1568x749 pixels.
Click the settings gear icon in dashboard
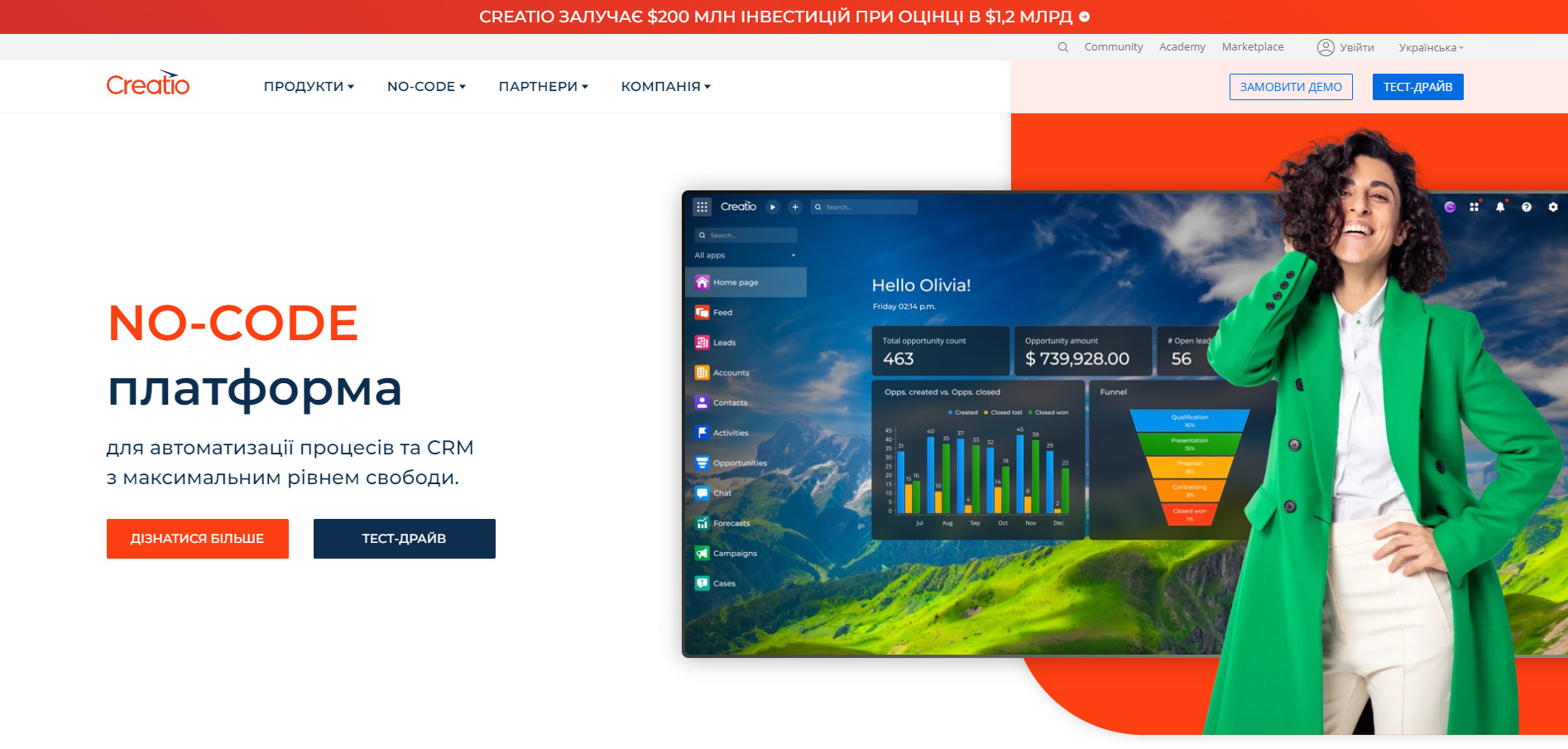click(x=1552, y=207)
